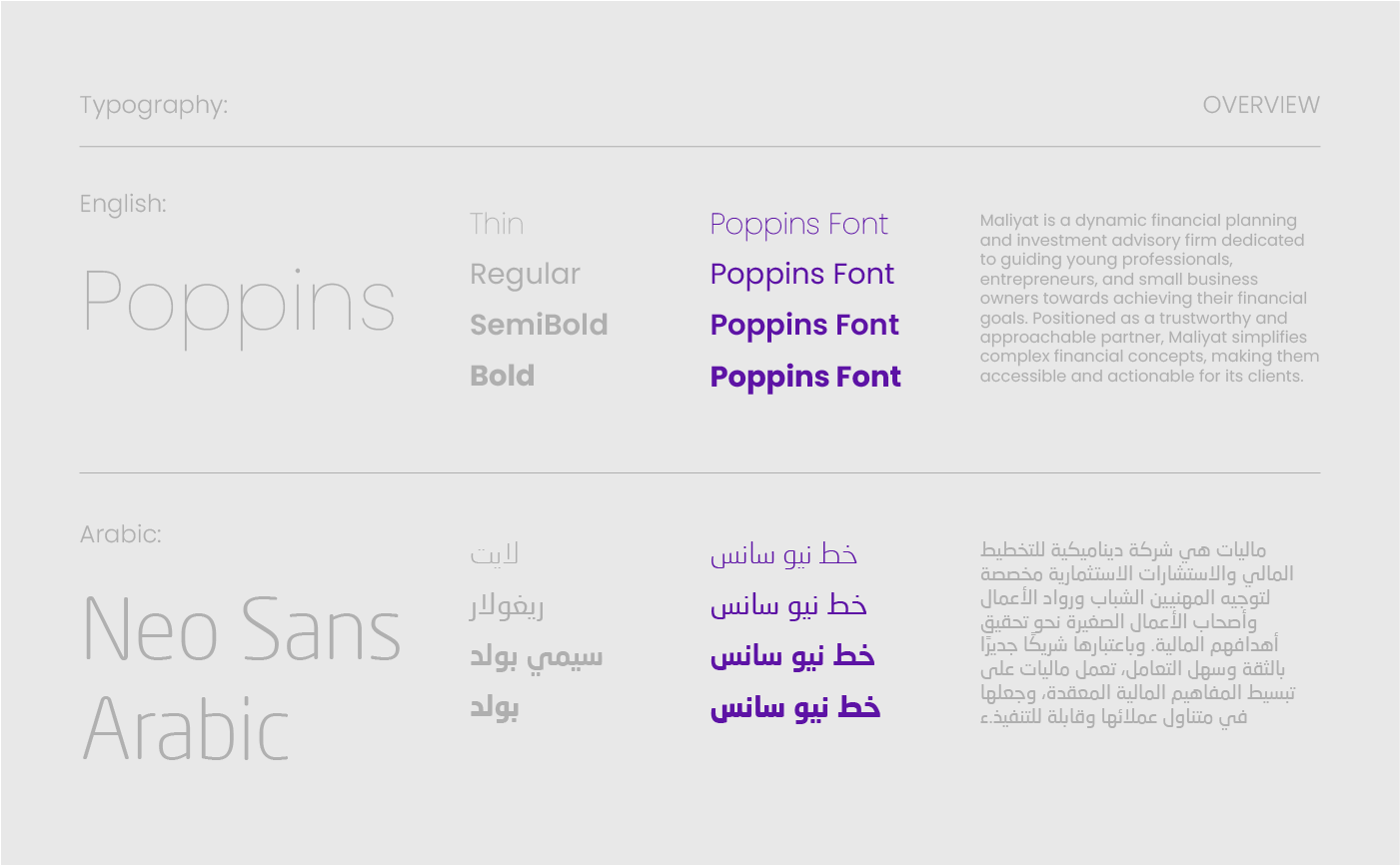This screenshot has height=865, width=1400.
Task: Click the semibold purple "Poppins Font" sample
Action: point(804,325)
